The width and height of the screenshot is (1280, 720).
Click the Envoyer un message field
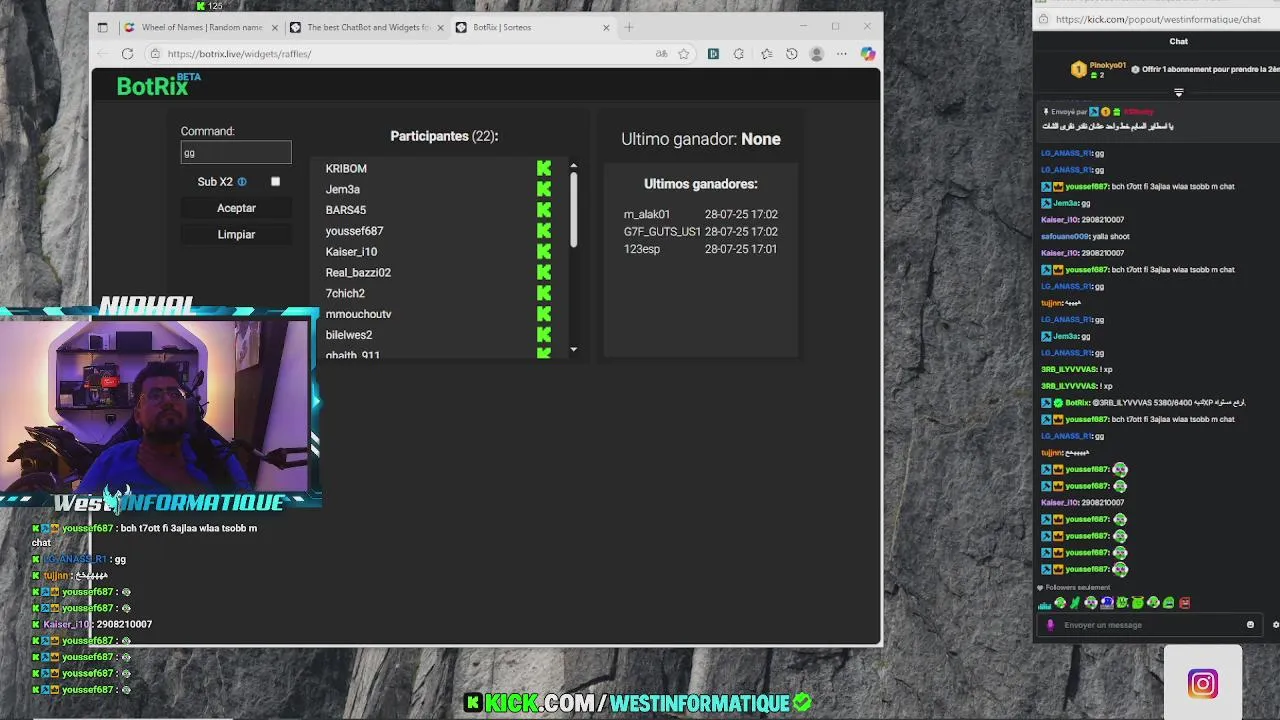coord(1150,625)
